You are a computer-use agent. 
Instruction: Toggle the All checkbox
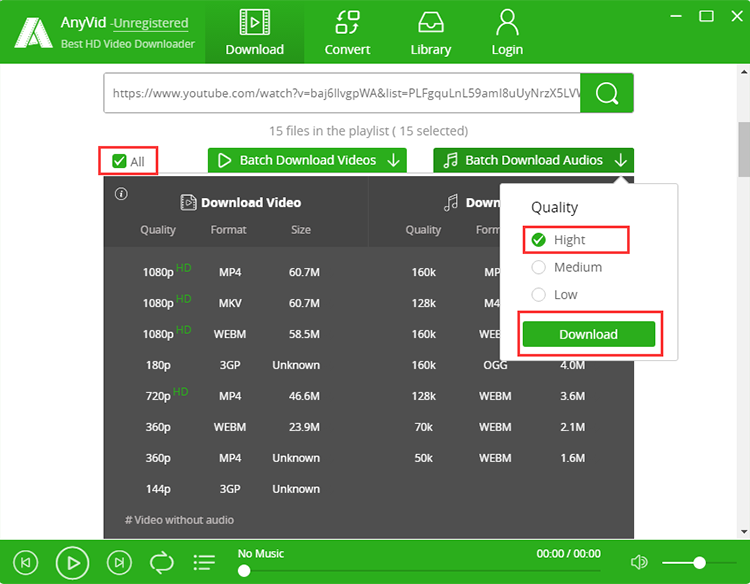tap(119, 161)
